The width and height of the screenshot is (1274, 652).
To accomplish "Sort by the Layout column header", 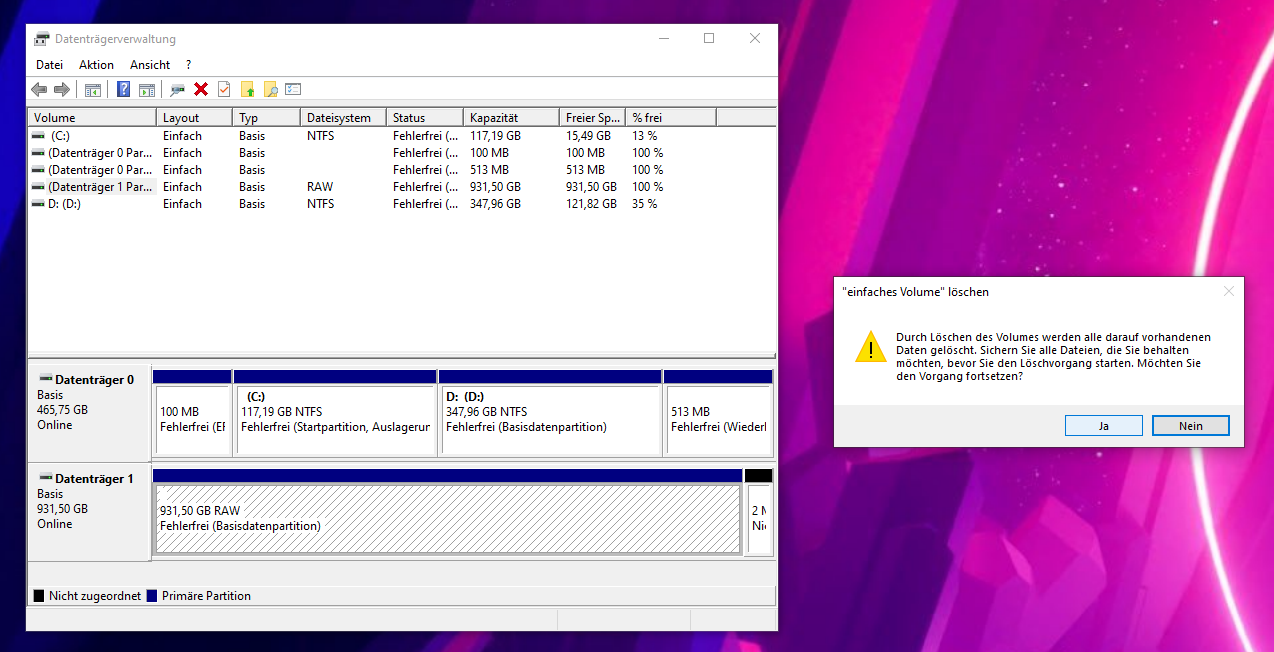I will (195, 118).
